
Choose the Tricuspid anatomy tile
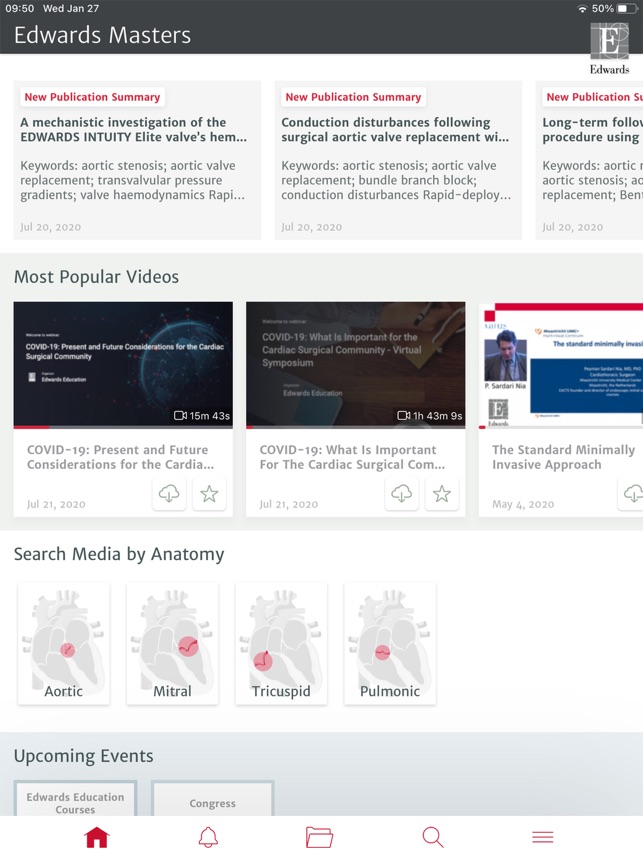281,644
